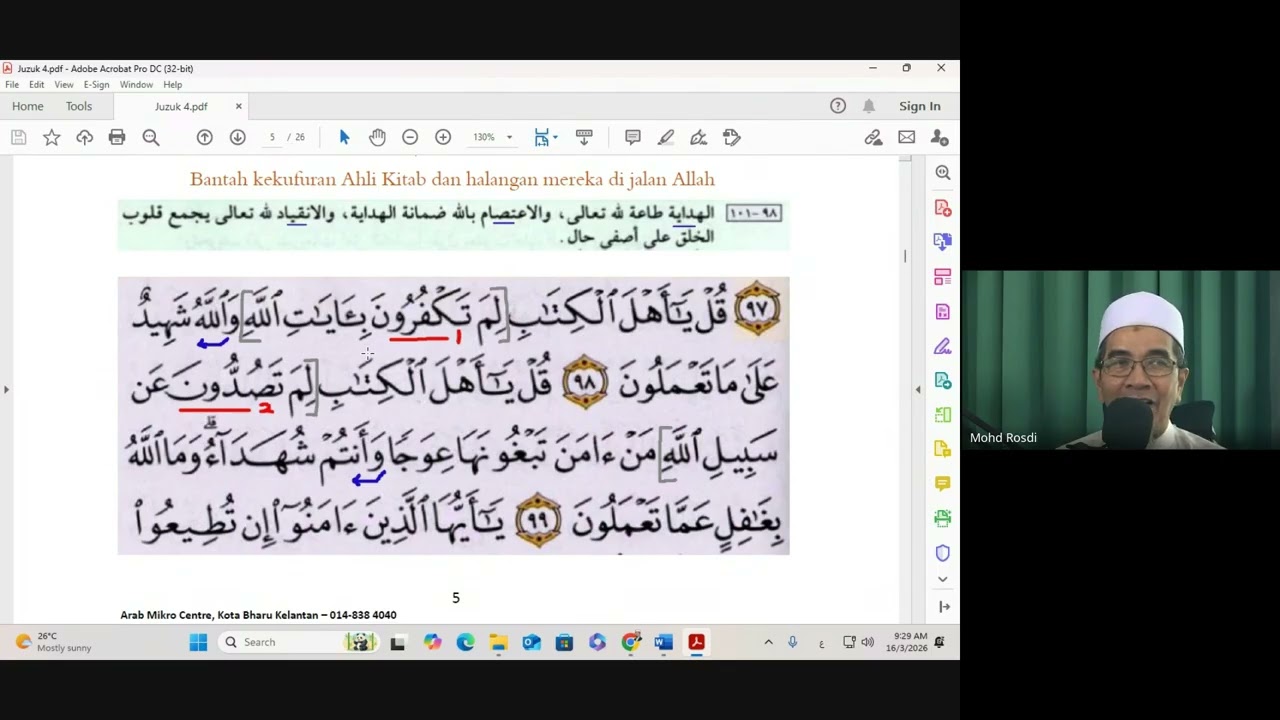
Task: Open the Help question mark icon
Action: pos(838,106)
